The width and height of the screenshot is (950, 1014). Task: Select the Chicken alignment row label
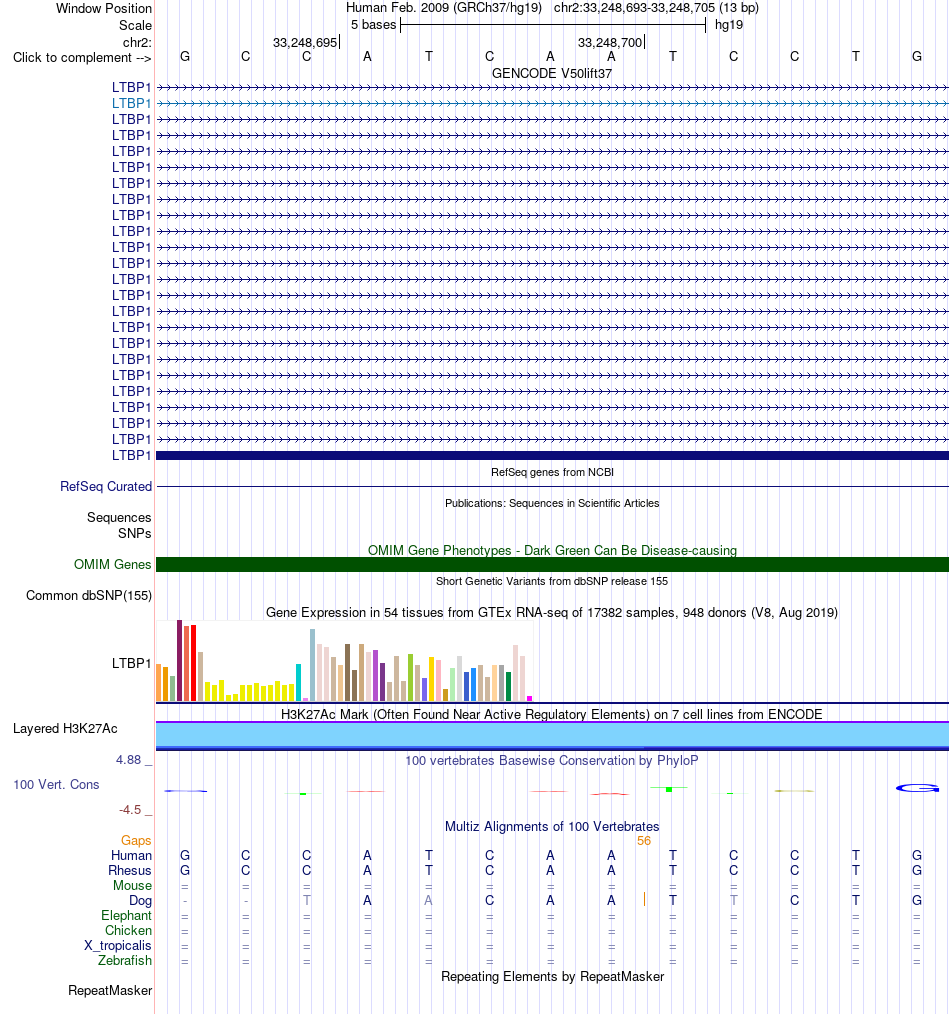click(128, 930)
